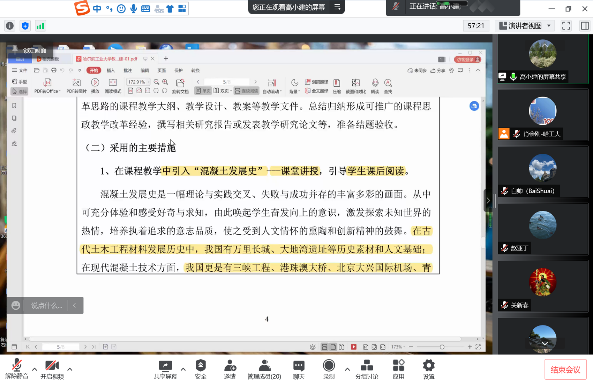The image size is (593, 381).
Task: Open the Security shield icon
Action: click(x=200, y=369)
